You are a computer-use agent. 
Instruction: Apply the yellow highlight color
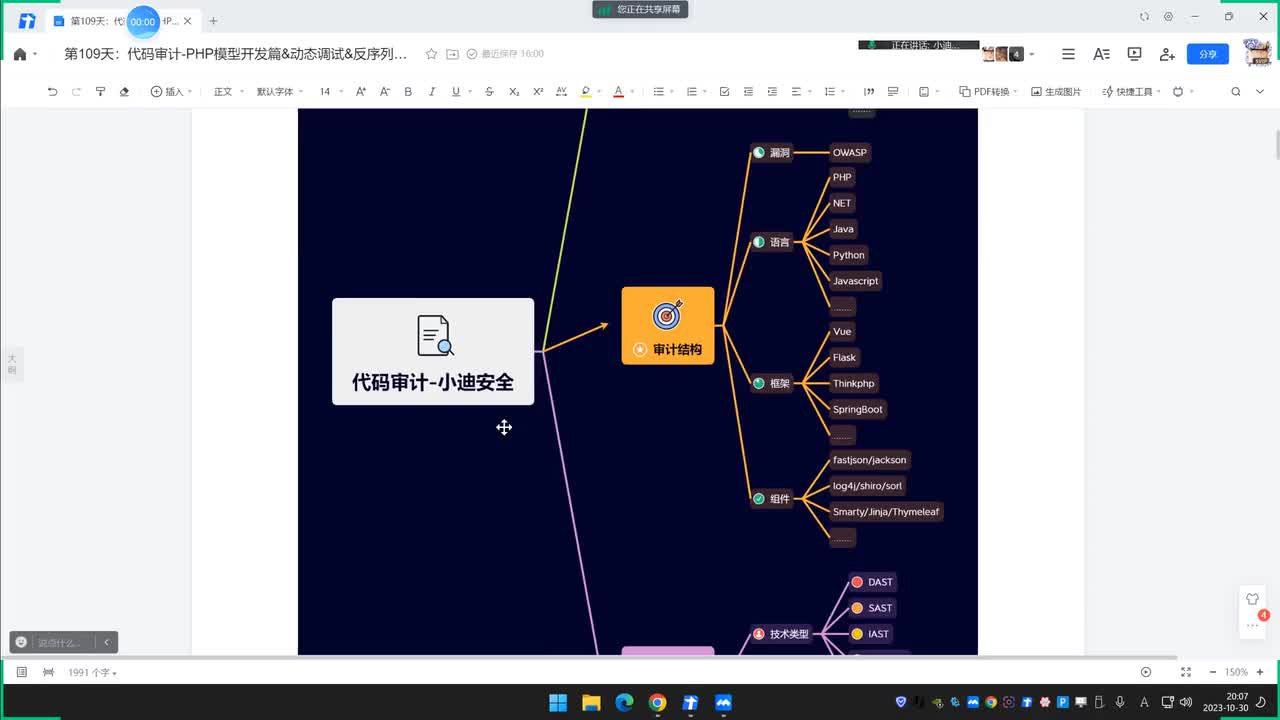[x=586, y=92]
